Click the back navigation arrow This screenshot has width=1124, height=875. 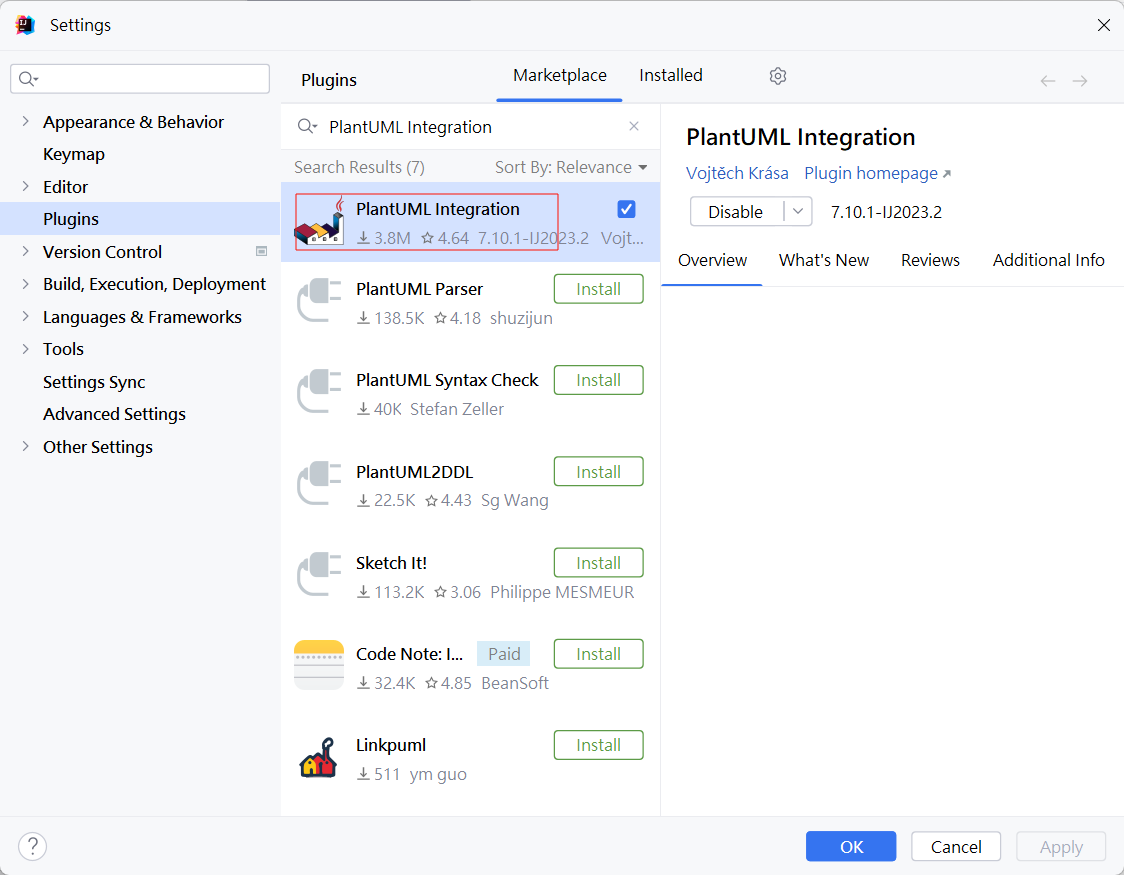tap(1048, 81)
